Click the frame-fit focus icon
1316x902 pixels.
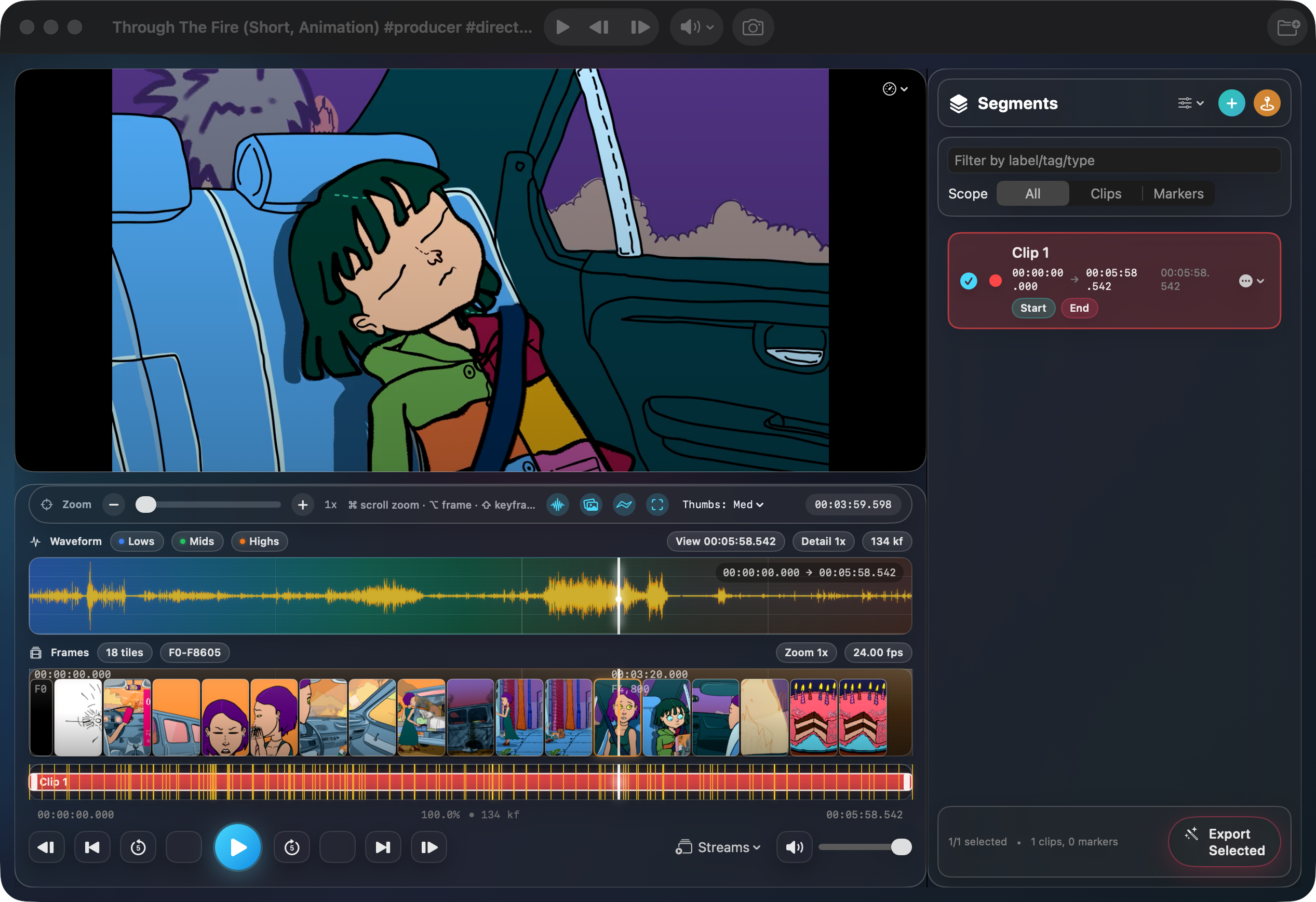tap(657, 505)
